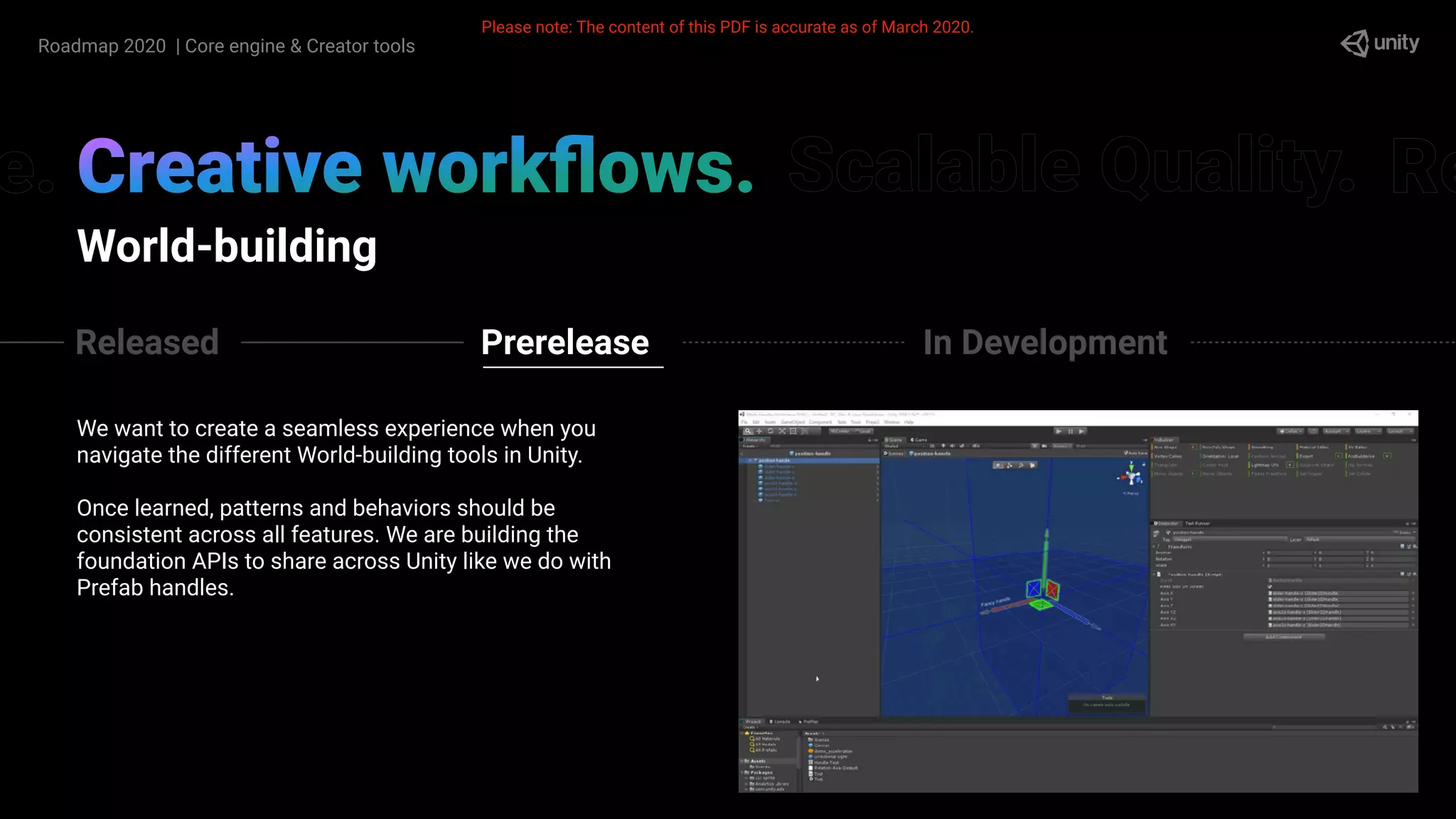Select the Released roadmap stage
This screenshot has width=1456, height=819.
[147, 342]
